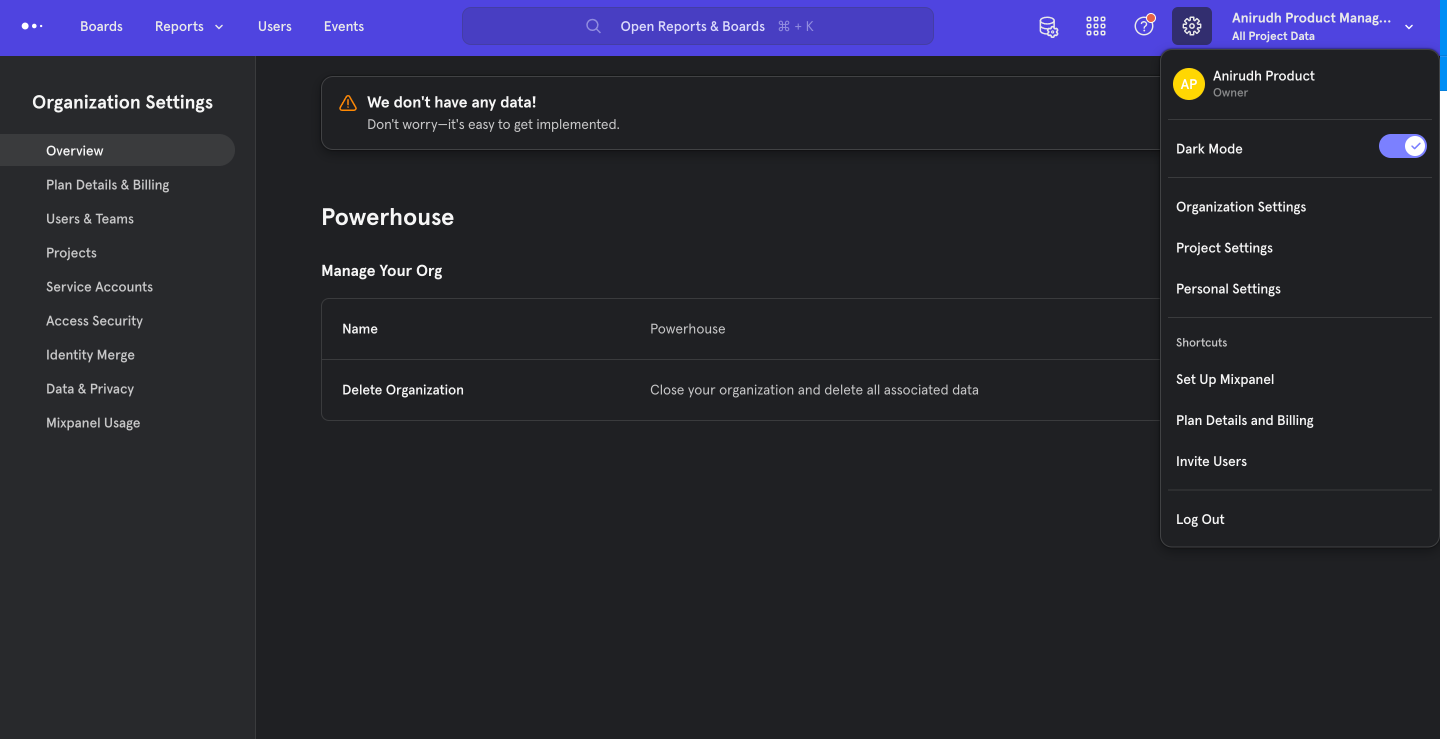1447x739 pixels.
Task: Click the Mixpanel logo icon
Action: pyautogui.click(x=32, y=26)
